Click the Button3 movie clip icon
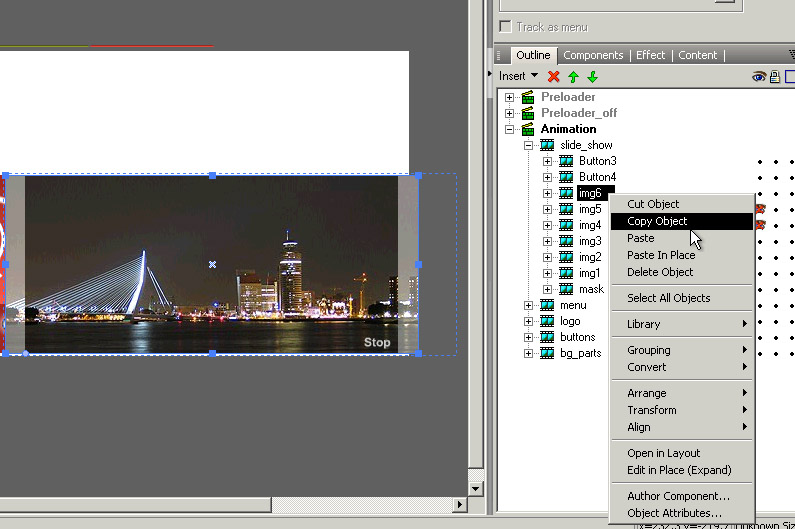Viewport: 795px width, 529px height. click(x=566, y=161)
